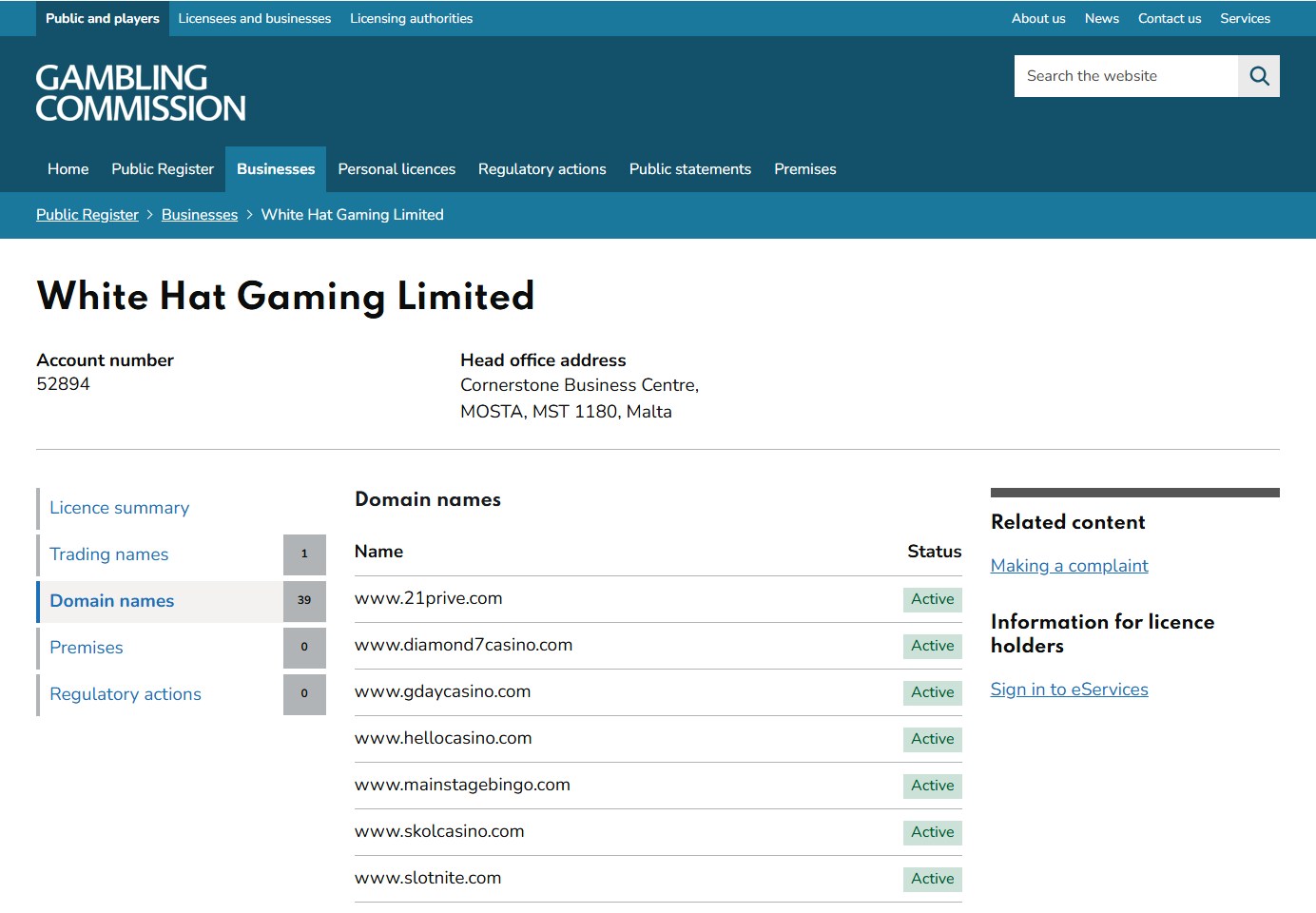
Task: Open the top navigation Regulatory actions item
Action: tap(542, 169)
